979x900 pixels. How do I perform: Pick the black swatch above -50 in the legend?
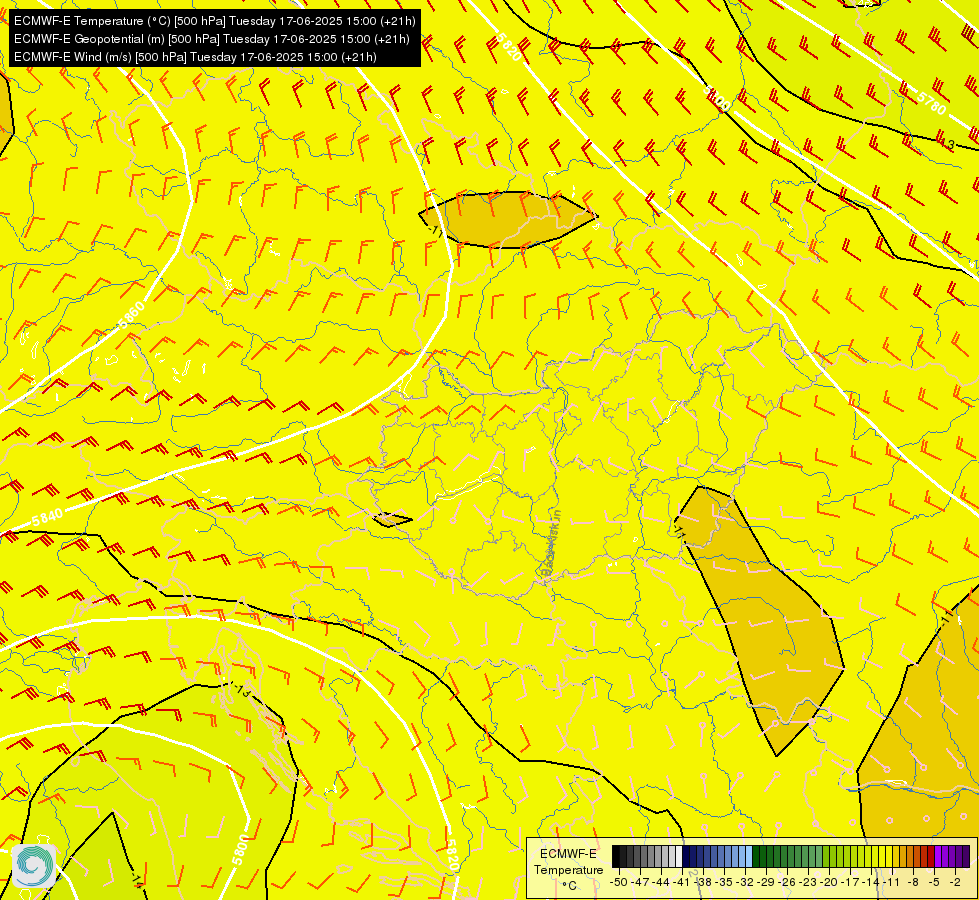[616, 857]
